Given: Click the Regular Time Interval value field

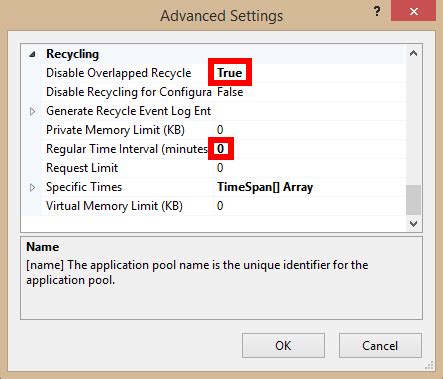Looking at the screenshot, I should [309, 149].
